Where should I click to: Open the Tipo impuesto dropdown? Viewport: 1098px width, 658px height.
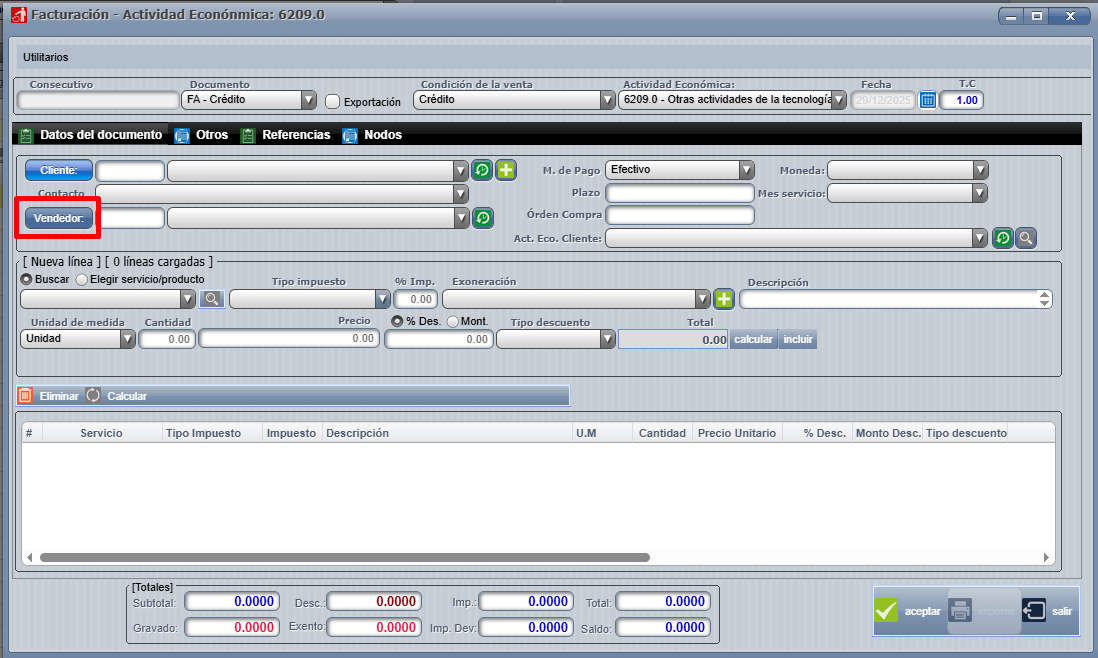pyautogui.click(x=383, y=298)
